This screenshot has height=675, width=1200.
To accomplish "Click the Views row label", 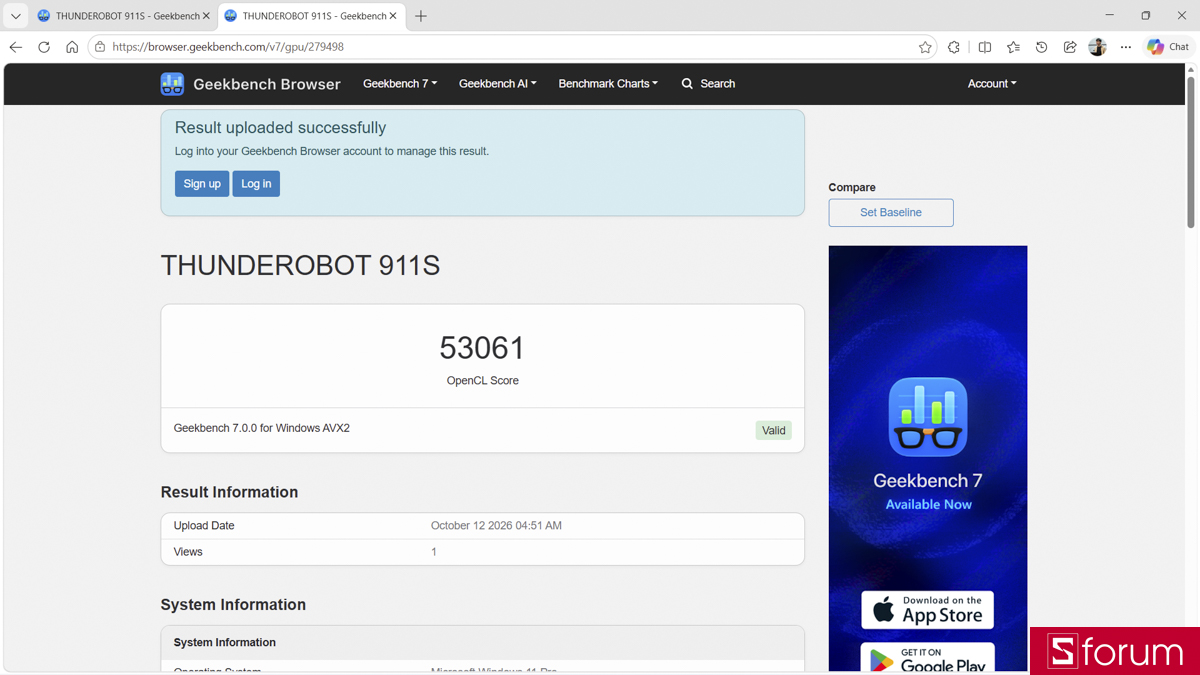I will tap(188, 551).
